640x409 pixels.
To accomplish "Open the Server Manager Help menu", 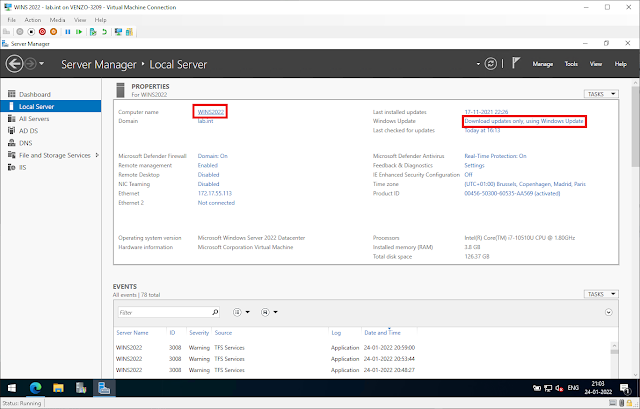I will click(621, 64).
